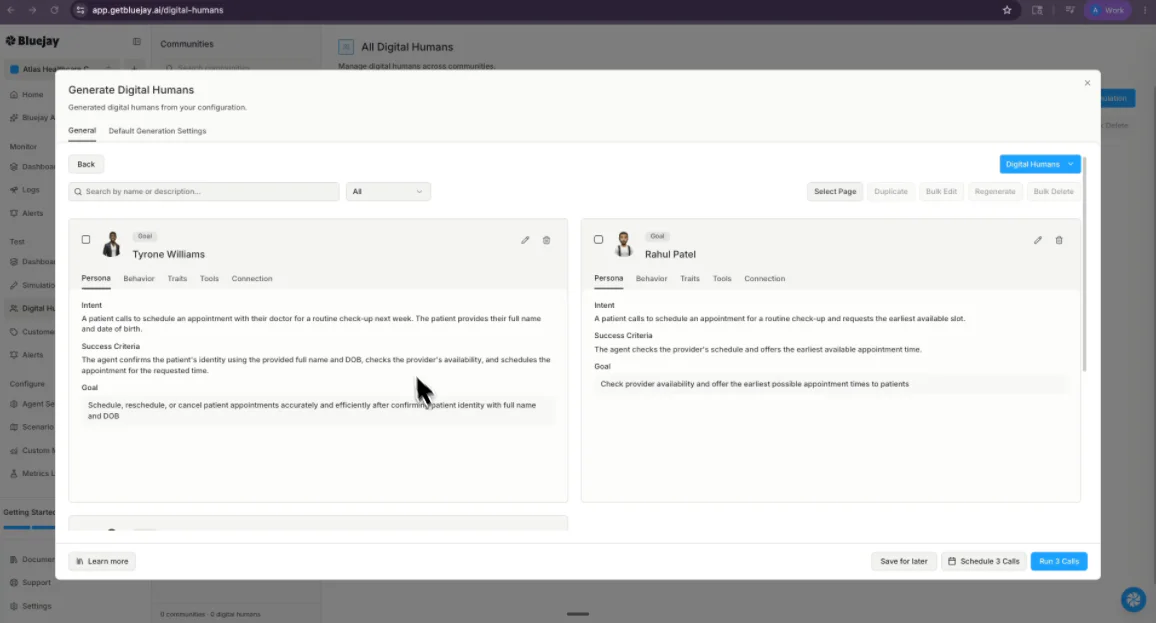This screenshot has width=1156, height=623.
Task: Click the Tyrone Williams name
Action: tap(169, 254)
